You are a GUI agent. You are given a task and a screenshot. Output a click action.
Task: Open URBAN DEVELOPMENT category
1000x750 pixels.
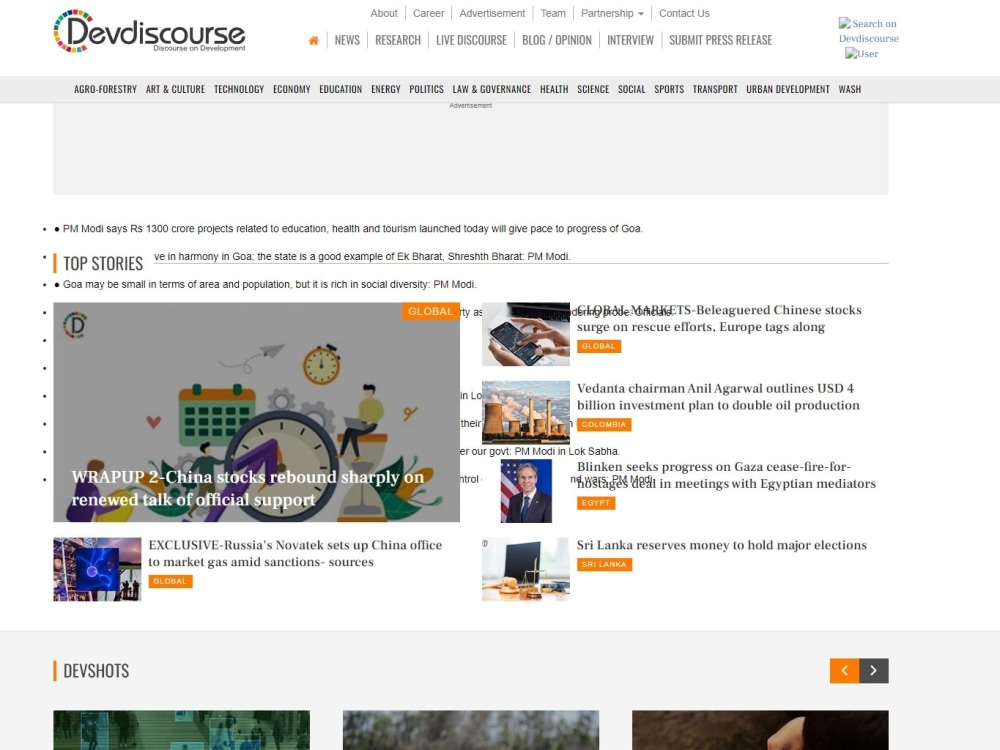point(788,89)
